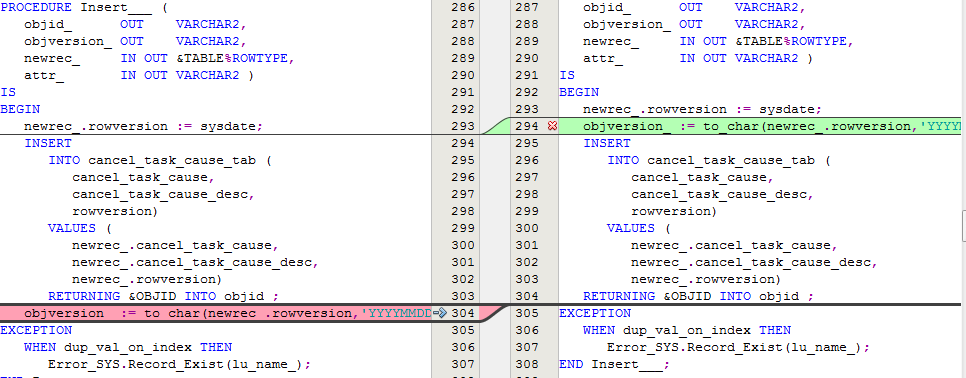The image size is (966, 378).
Task: Click the green diff connector in the center gutter
Action: [495, 126]
